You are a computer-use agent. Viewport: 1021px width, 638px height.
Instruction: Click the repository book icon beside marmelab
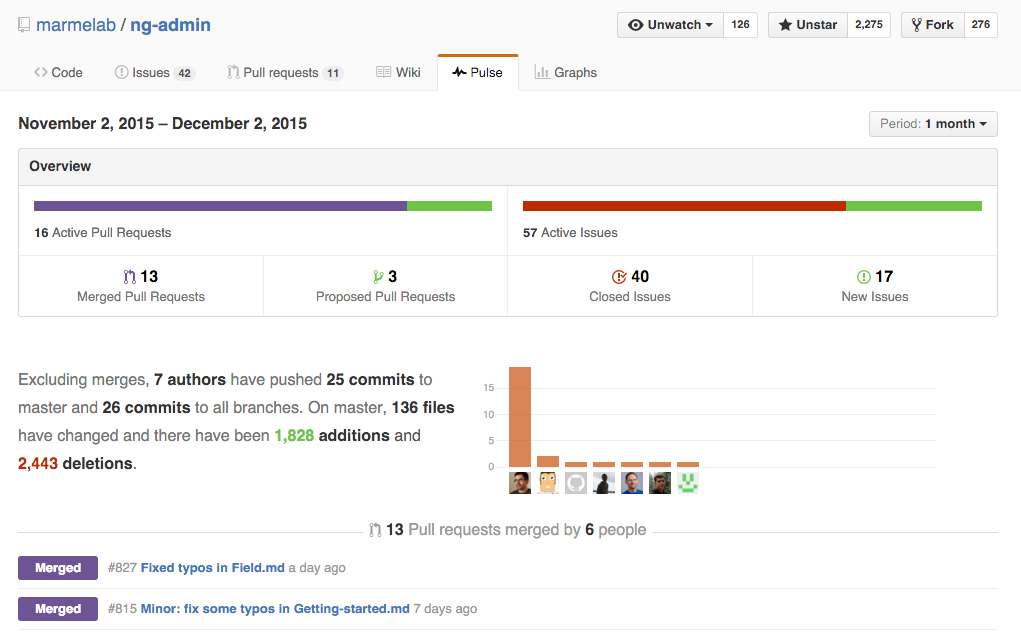pos(24,25)
